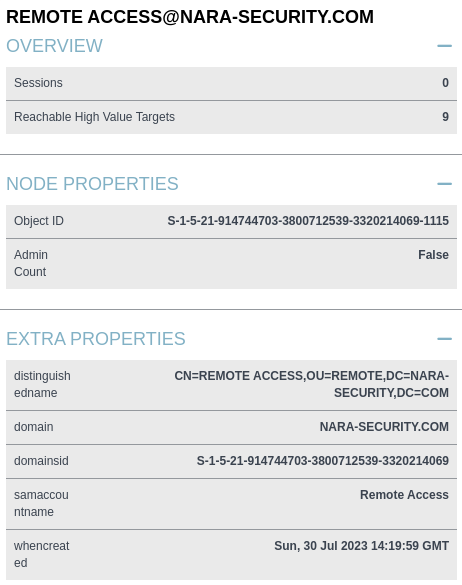
Task: Open the Sessions row
Action: coord(231,83)
